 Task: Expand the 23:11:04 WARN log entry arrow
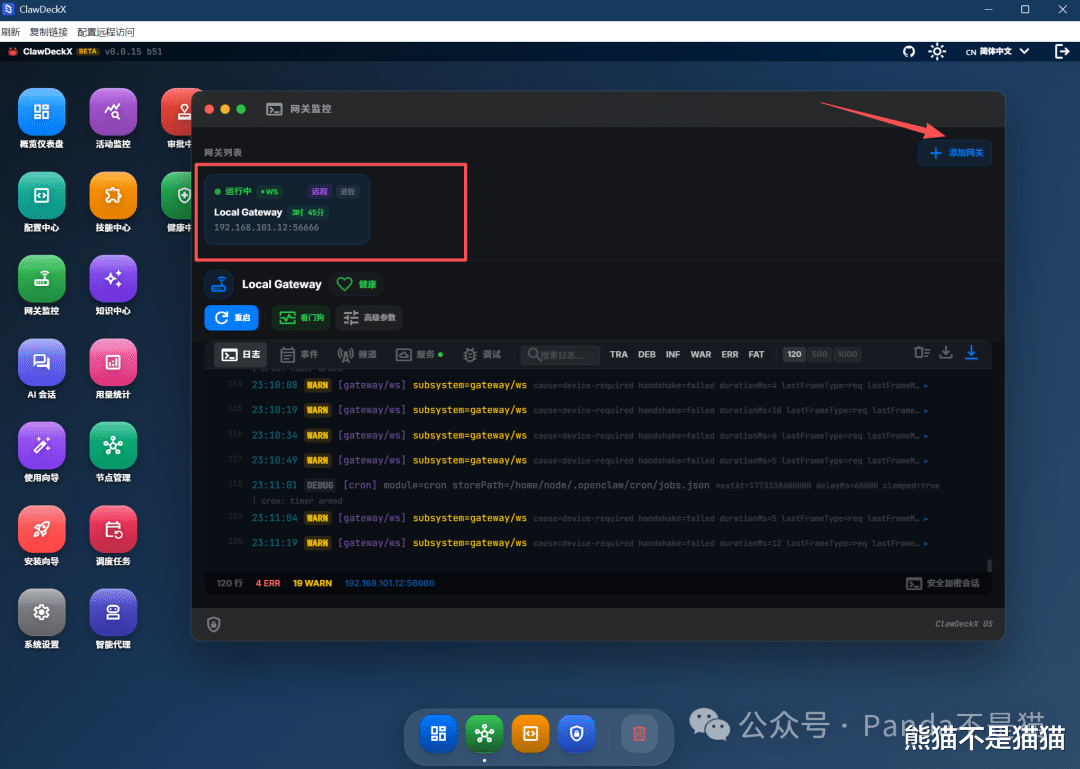click(x=926, y=519)
